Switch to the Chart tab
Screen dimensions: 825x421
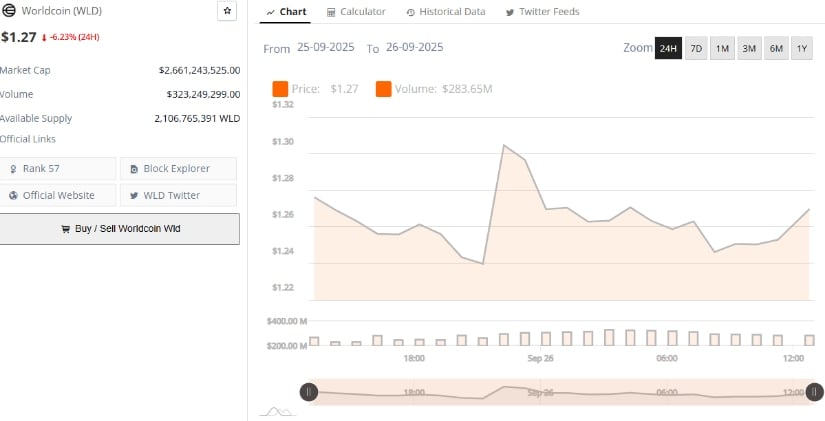[x=286, y=12]
